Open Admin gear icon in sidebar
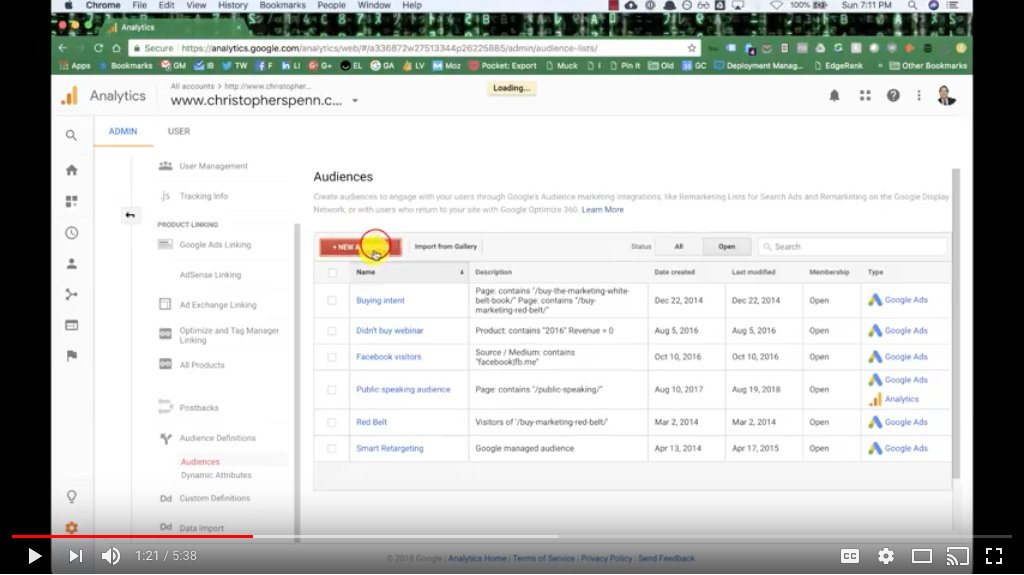1024x575 pixels. point(72,527)
